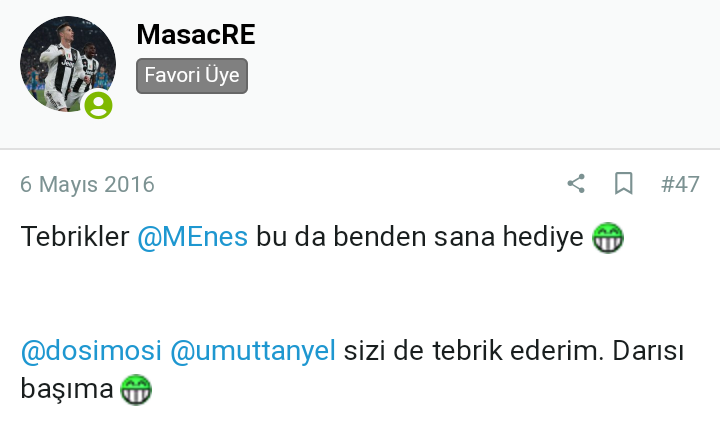Click the word "Darısı" in the post

pyautogui.click(x=655, y=352)
